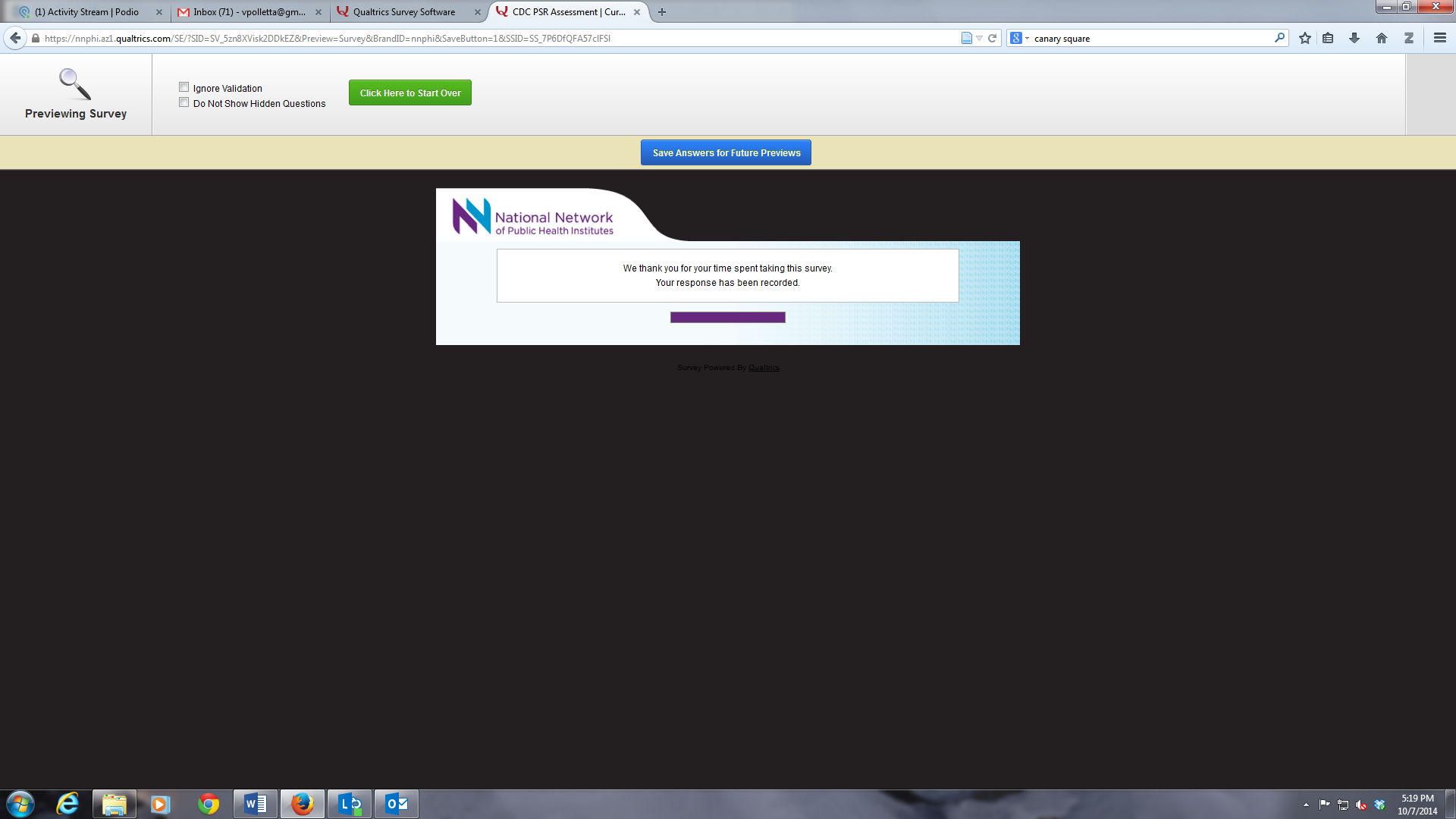This screenshot has width=1456, height=819.
Task: Open the search engine selector dropdown
Action: point(1019,38)
